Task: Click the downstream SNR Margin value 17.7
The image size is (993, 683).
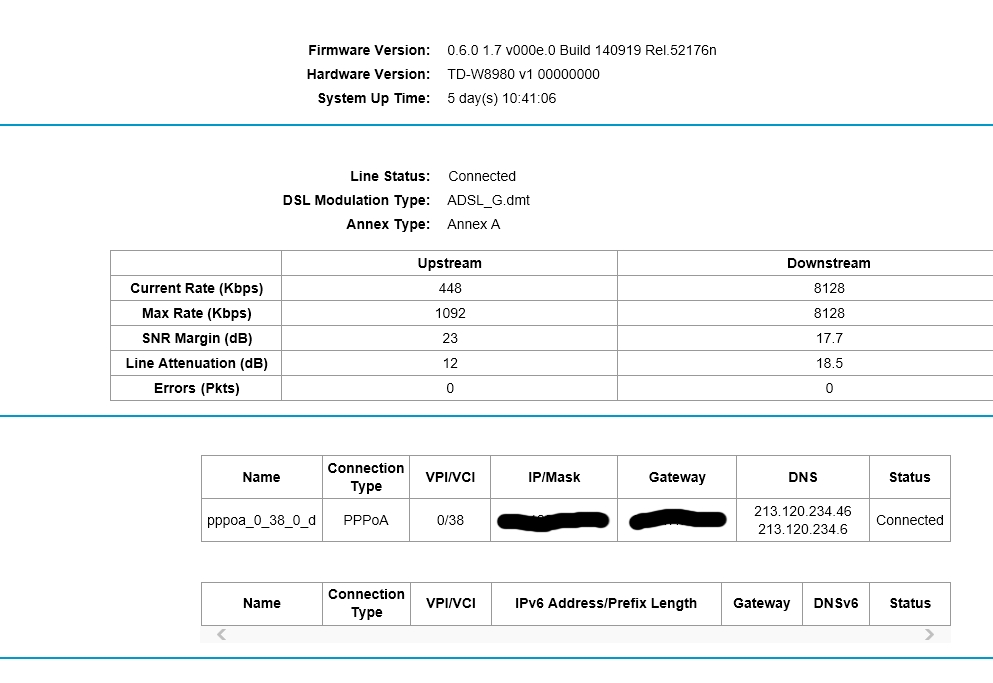Action: click(828, 338)
